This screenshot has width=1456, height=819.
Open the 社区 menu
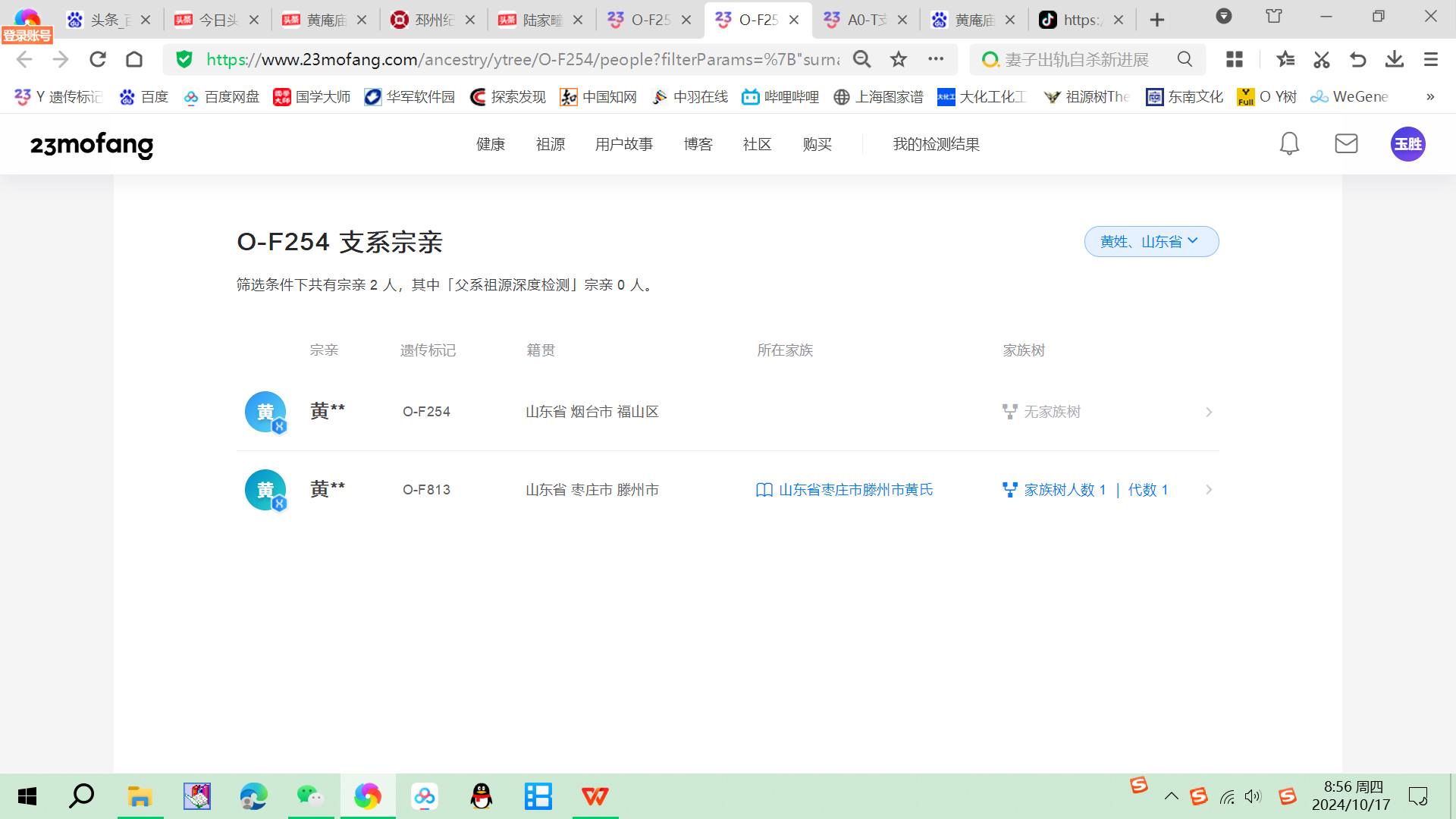[758, 144]
